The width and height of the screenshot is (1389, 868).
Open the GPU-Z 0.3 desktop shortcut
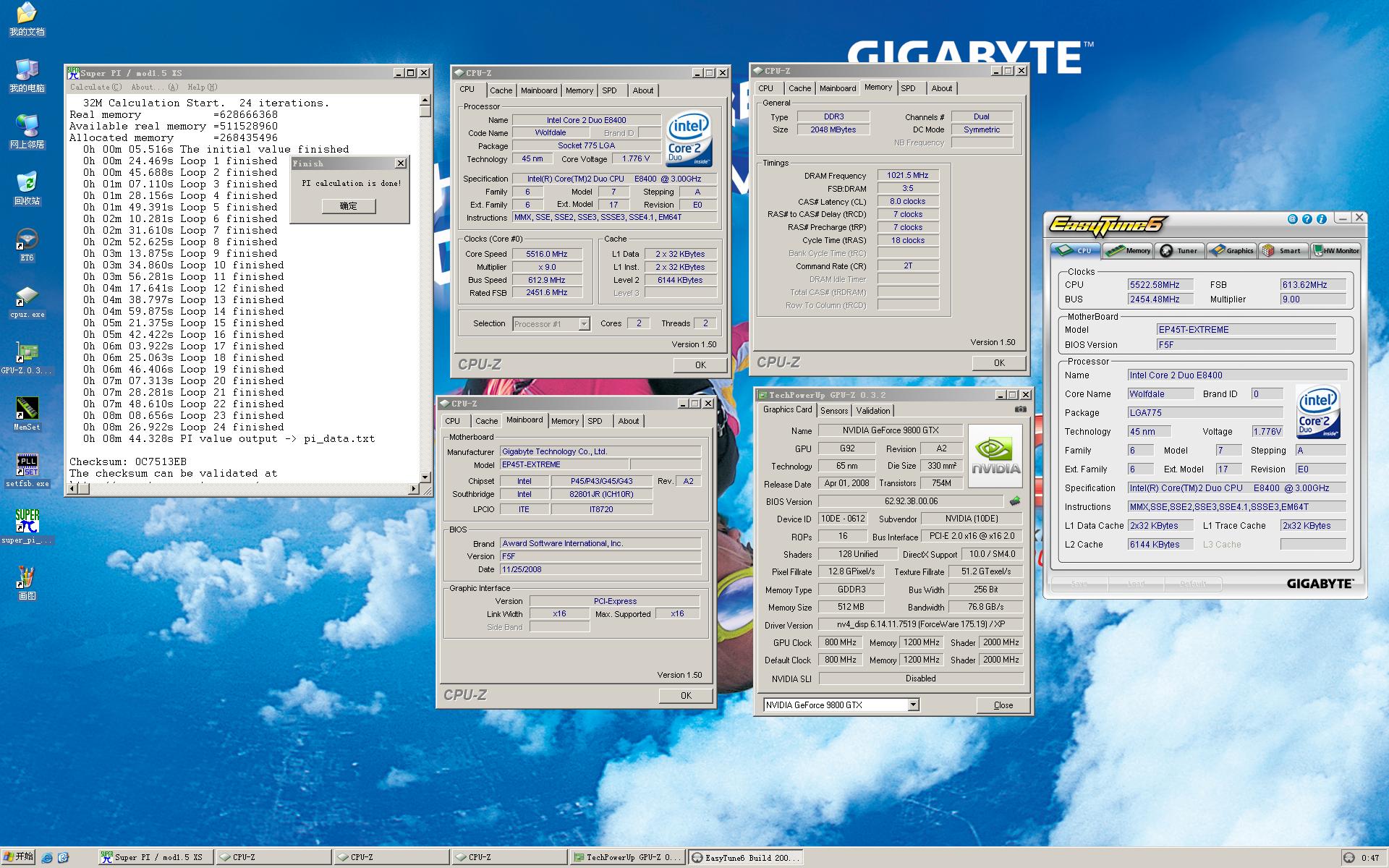[27, 358]
